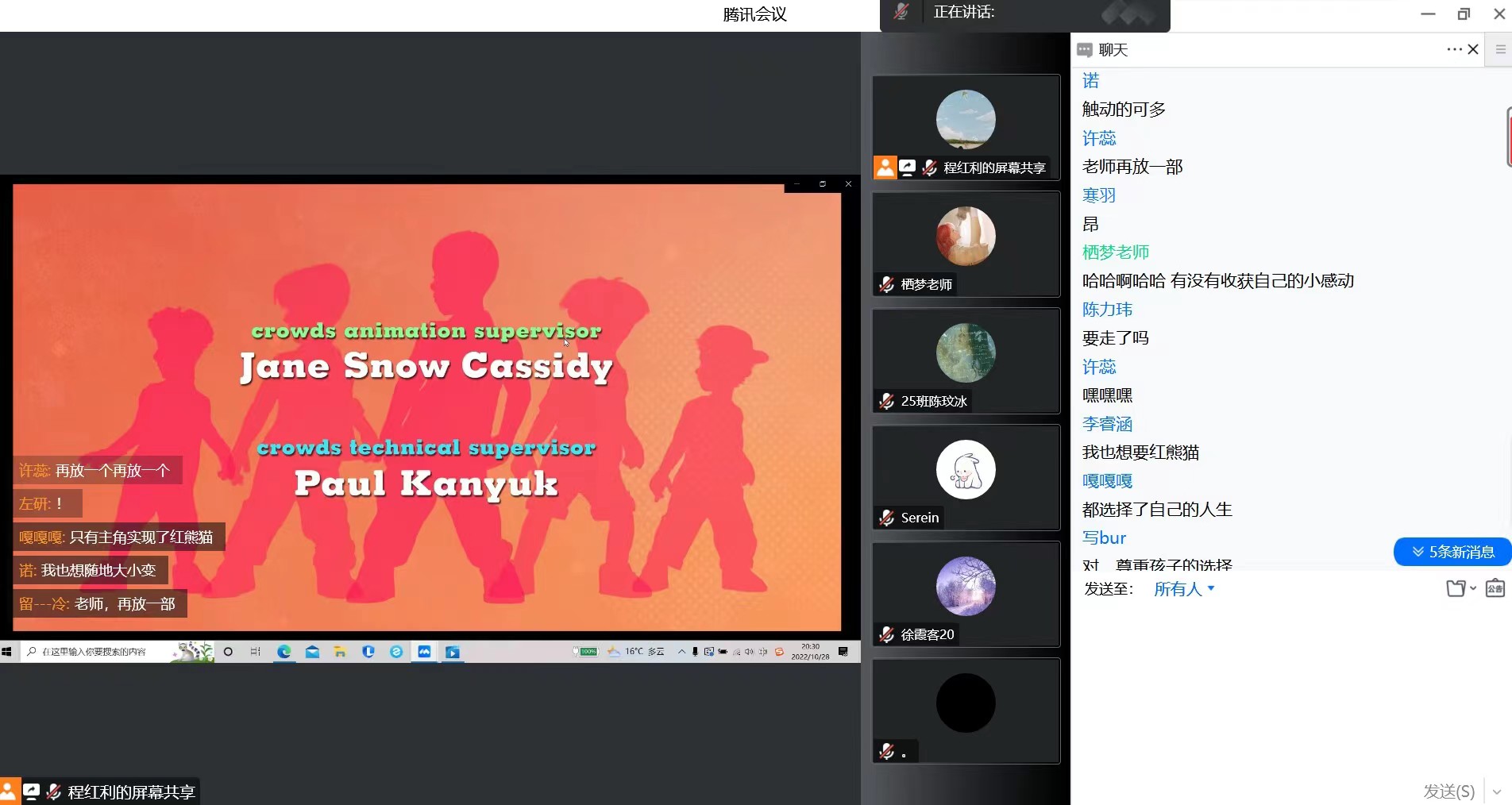The height and width of the screenshot is (805, 1512).
Task: Click the screen share icon on 程红利 tile
Action: pyautogui.click(x=907, y=168)
